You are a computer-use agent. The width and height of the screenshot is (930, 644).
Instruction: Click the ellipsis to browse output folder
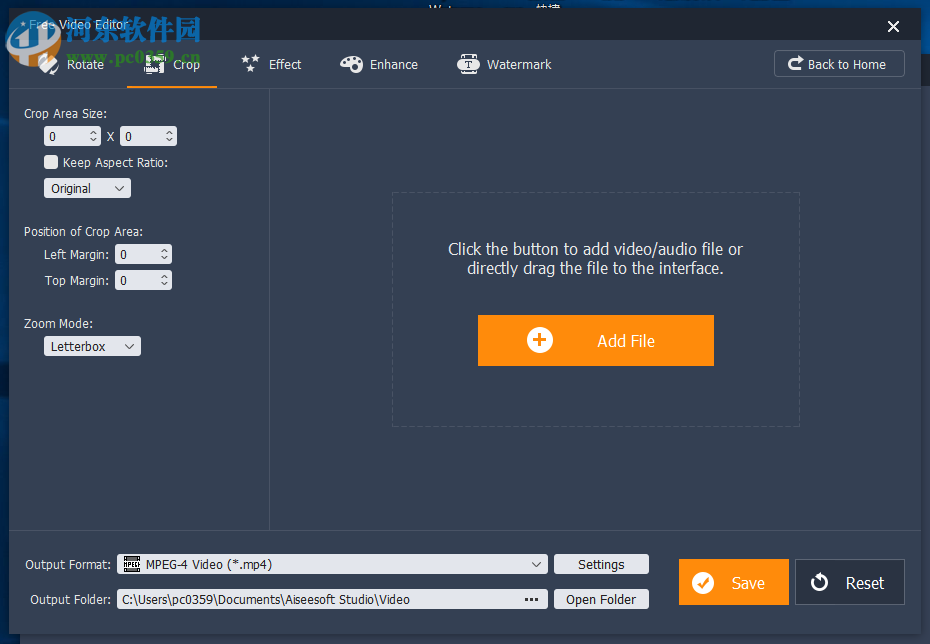(531, 599)
